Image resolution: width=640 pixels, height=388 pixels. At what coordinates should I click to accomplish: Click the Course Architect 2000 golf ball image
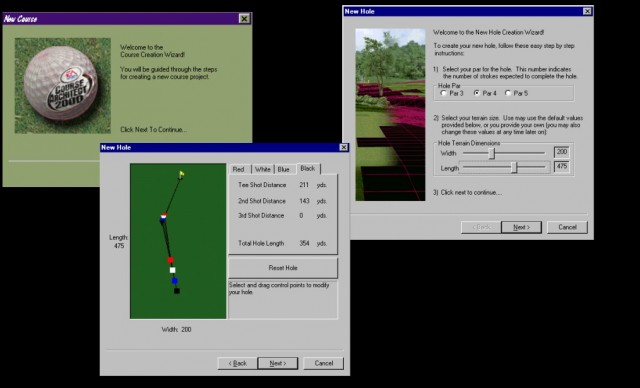[x=63, y=86]
